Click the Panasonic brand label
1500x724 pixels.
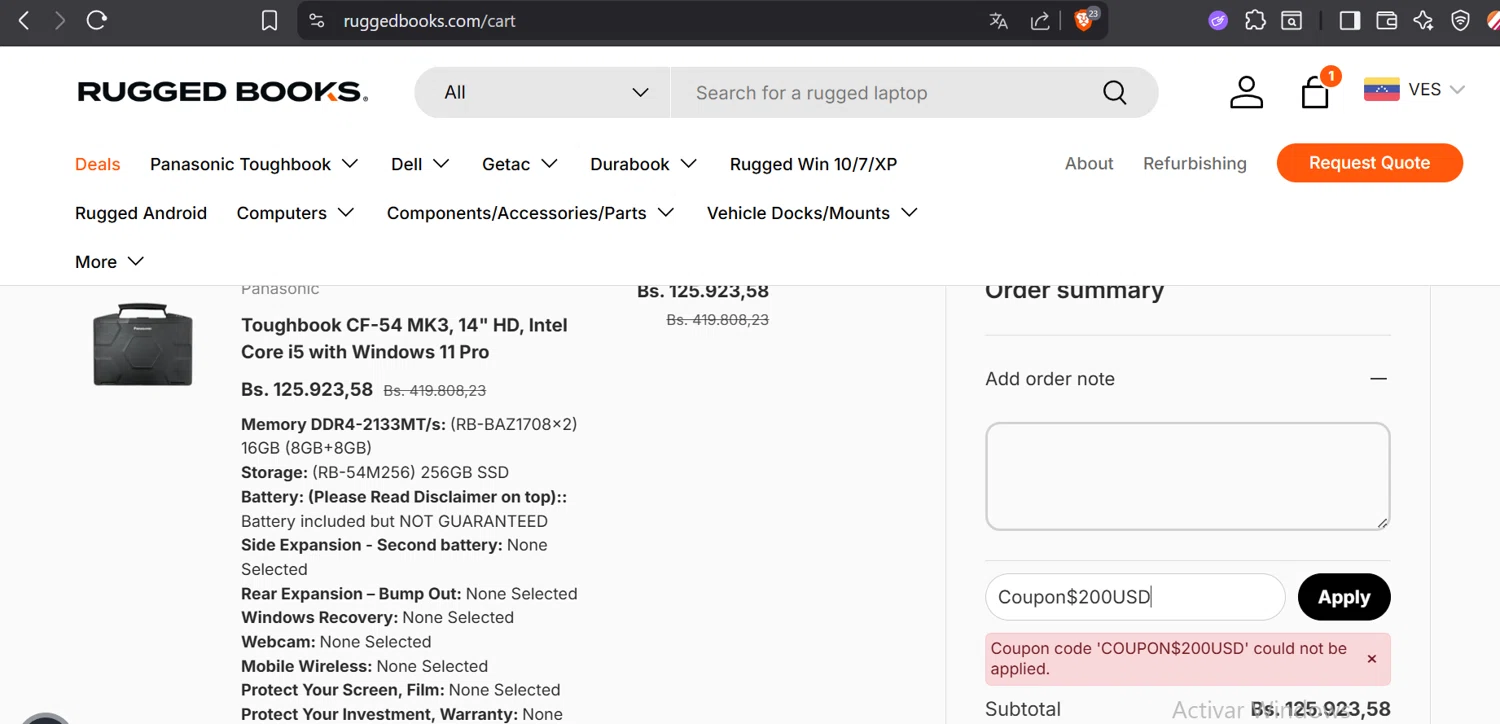[280, 290]
